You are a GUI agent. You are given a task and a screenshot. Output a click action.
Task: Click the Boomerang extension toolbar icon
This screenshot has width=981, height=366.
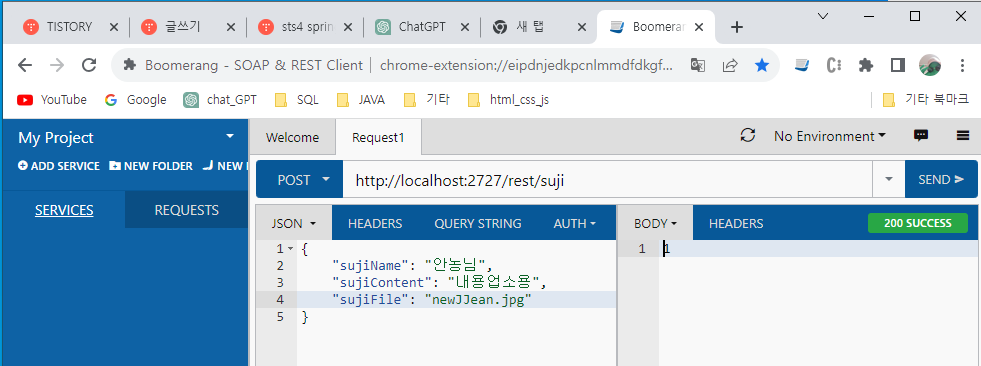click(802, 65)
